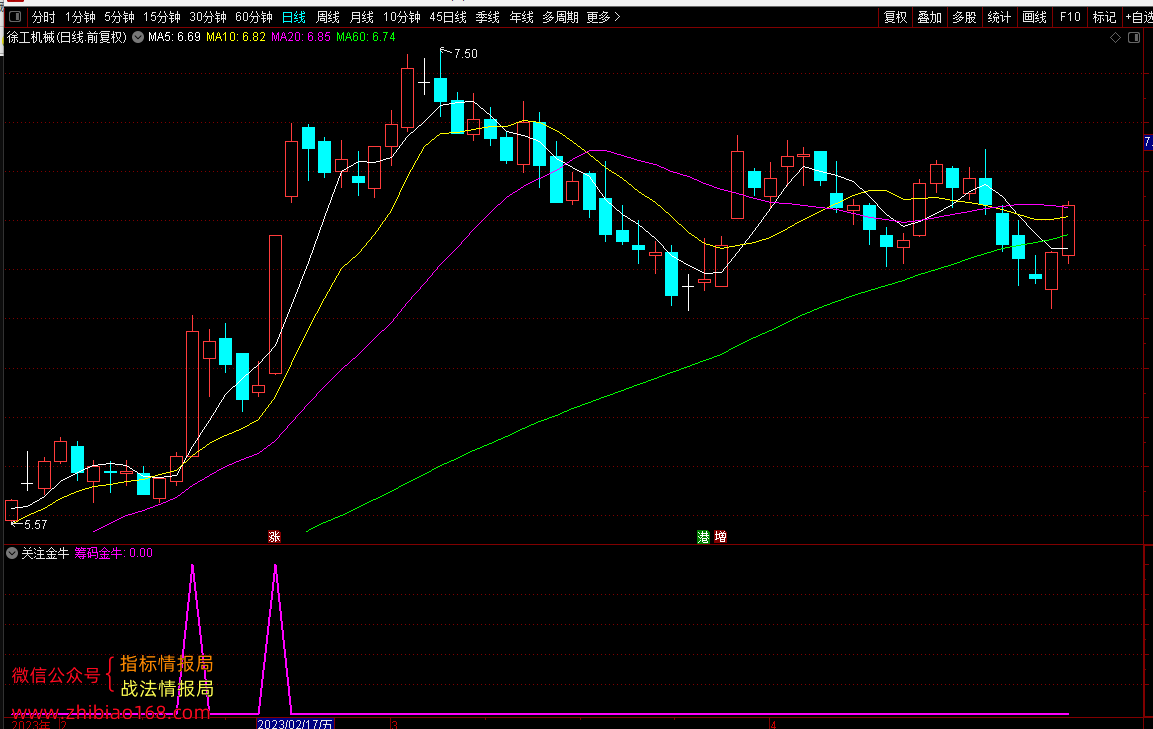Click the 标记 mark button

(x=1104, y=17)
